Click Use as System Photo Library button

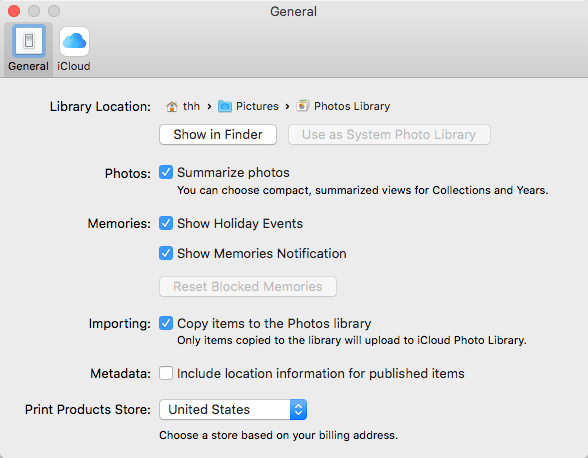(389, 134)
